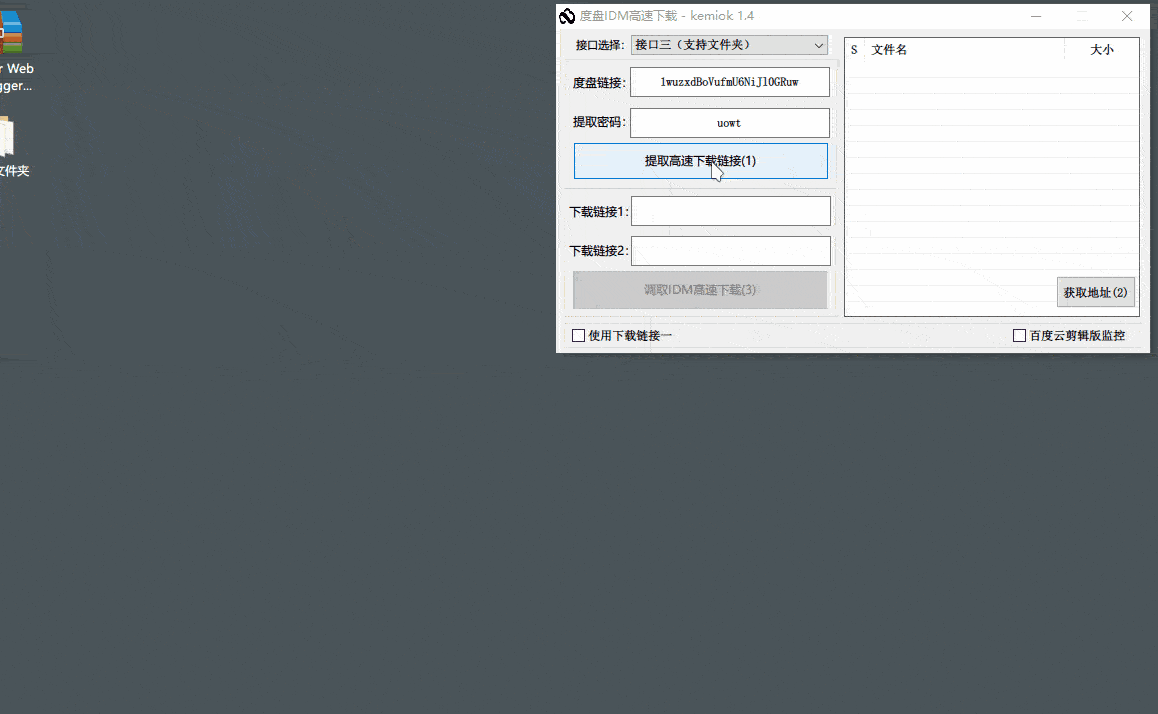This screenshot has height=714, width=1158.
Task: Click the 下载链接1 text box
Action: click(x=730, y=211)
